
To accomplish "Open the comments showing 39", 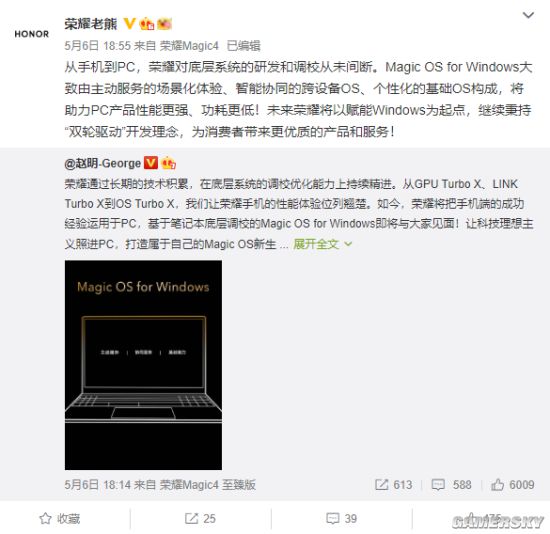I will coord(342,518).
